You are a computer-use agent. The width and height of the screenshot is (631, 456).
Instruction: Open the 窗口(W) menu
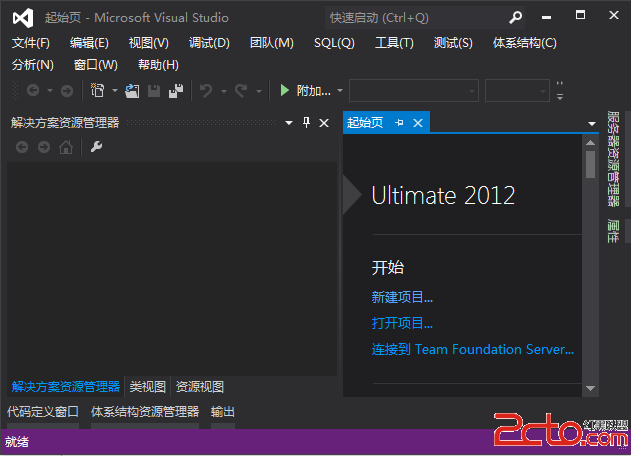coord(96,64)
